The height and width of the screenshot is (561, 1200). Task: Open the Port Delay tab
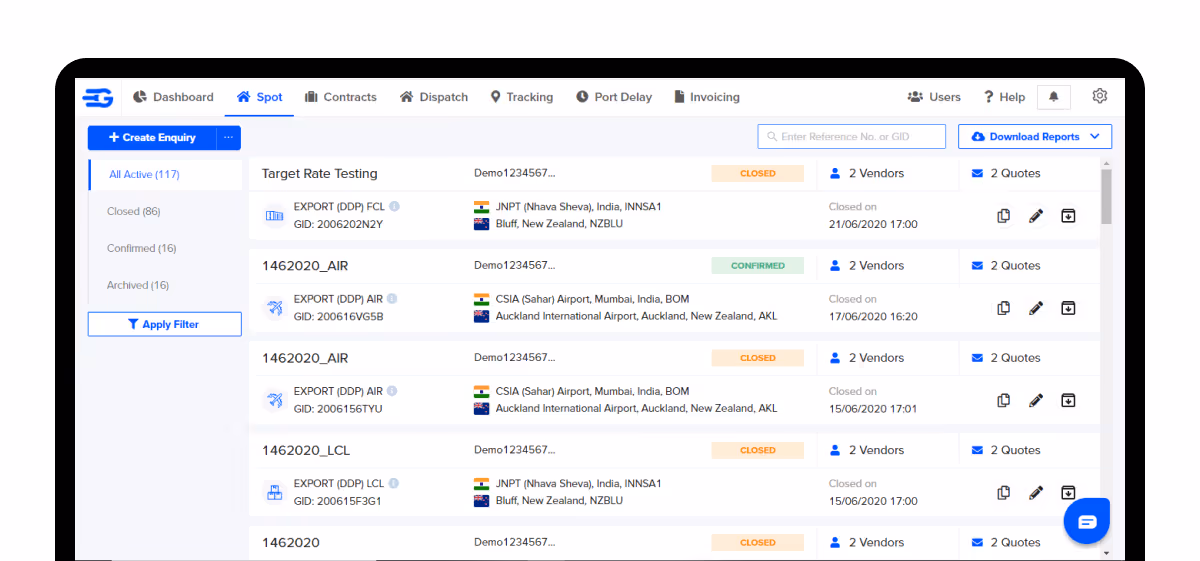pos(614,97)
